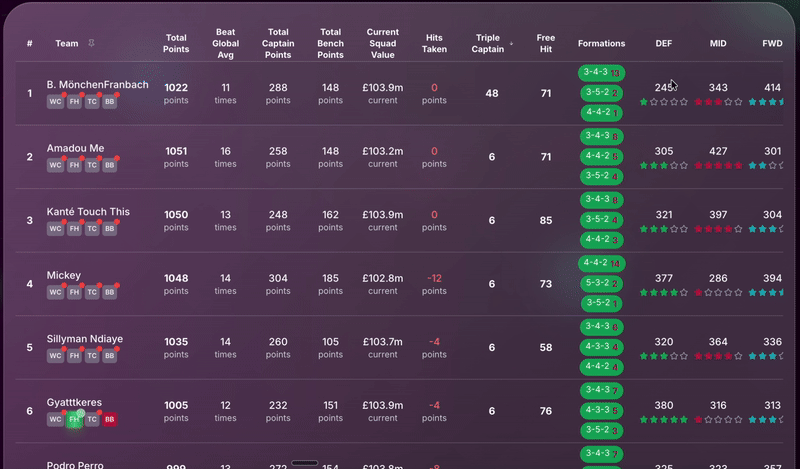
Task: Click DEF star rating in Amadou Me row
Action: [x=663, y=165]
